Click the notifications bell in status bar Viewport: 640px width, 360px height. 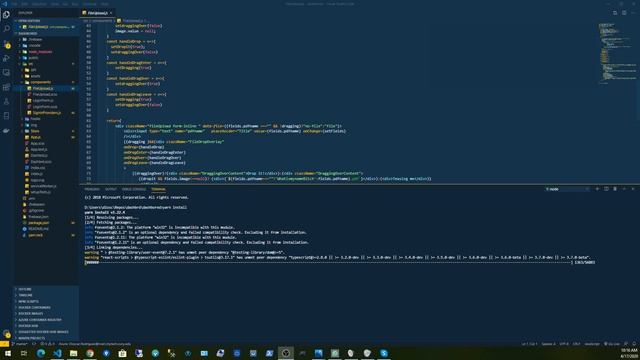coord(634,344)
